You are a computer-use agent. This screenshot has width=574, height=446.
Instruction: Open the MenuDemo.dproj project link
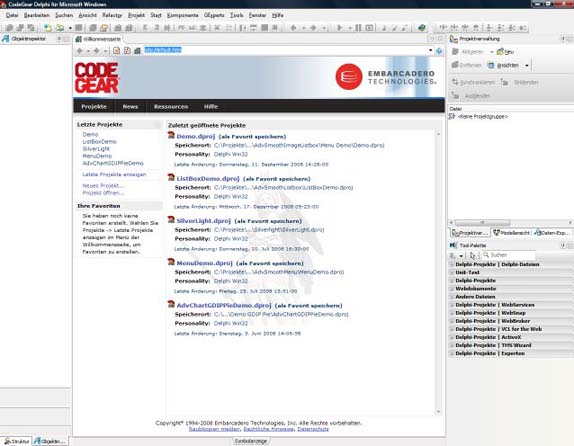[x=204, y=263]
